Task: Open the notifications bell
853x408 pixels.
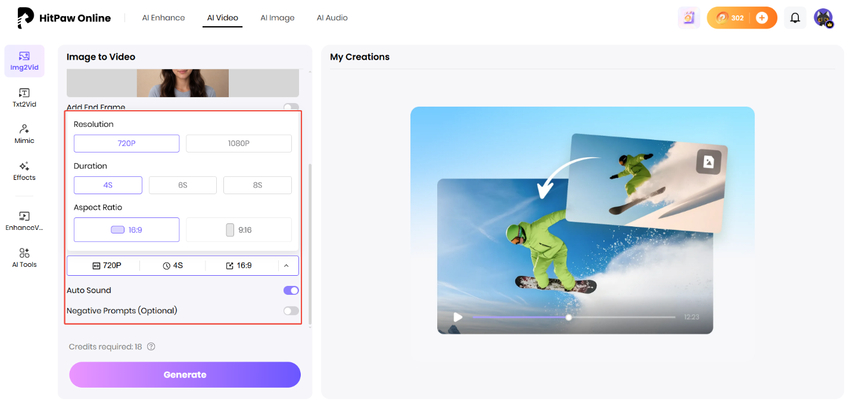Action: 795,18
